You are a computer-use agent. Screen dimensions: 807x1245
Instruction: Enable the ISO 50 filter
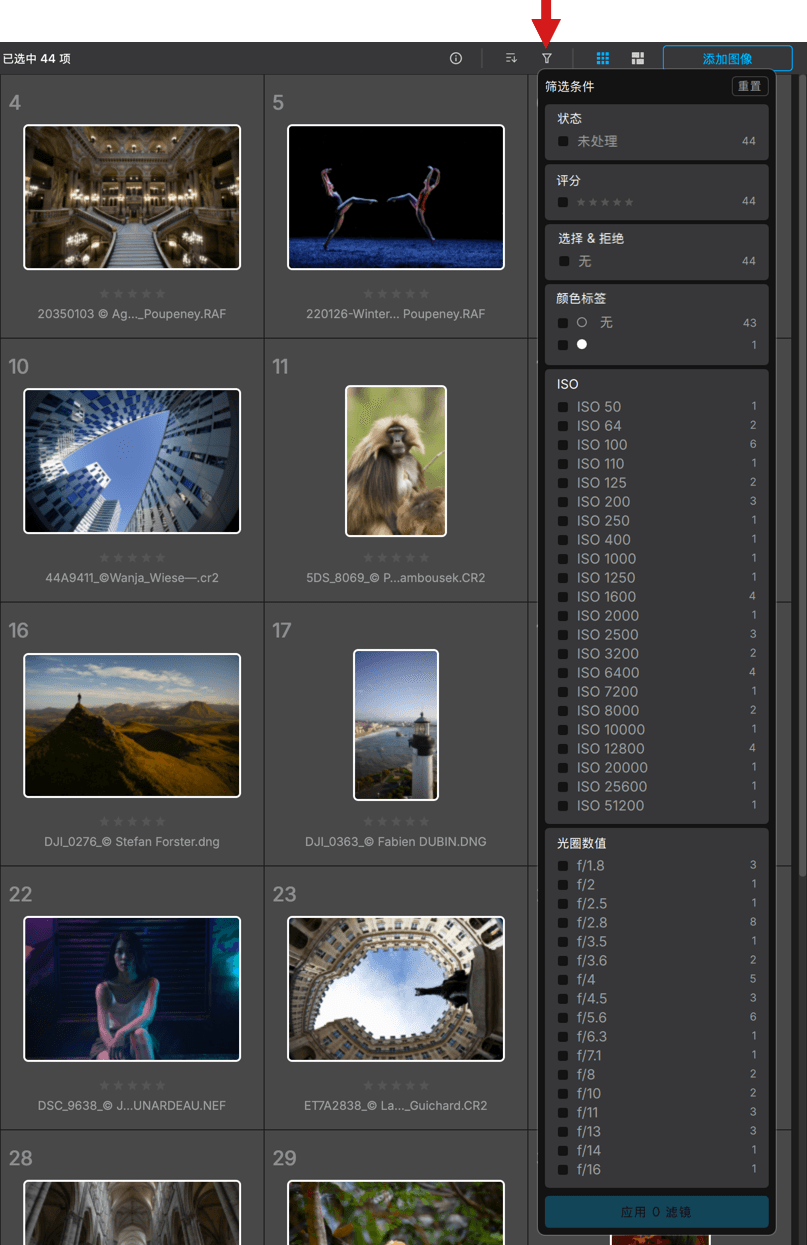click(563, 407)
